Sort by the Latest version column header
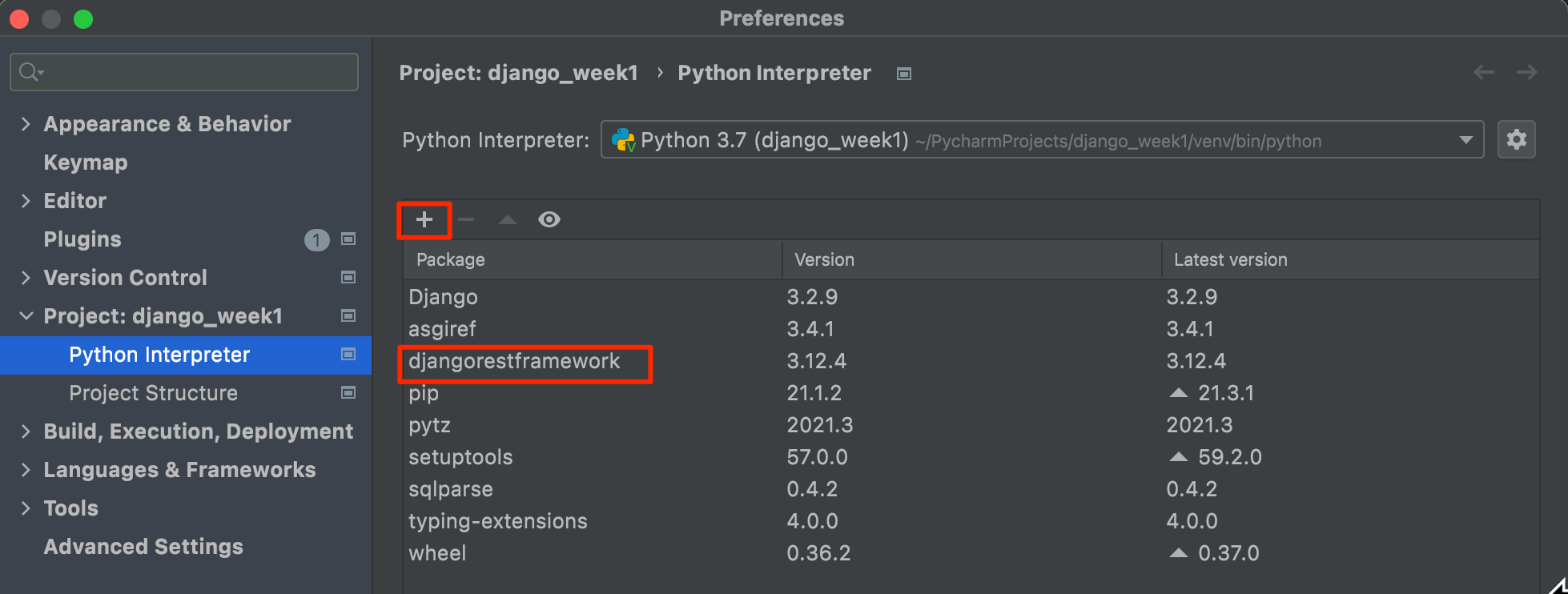The height and width of the screenshot is (594, 1568). point(1351,259)
